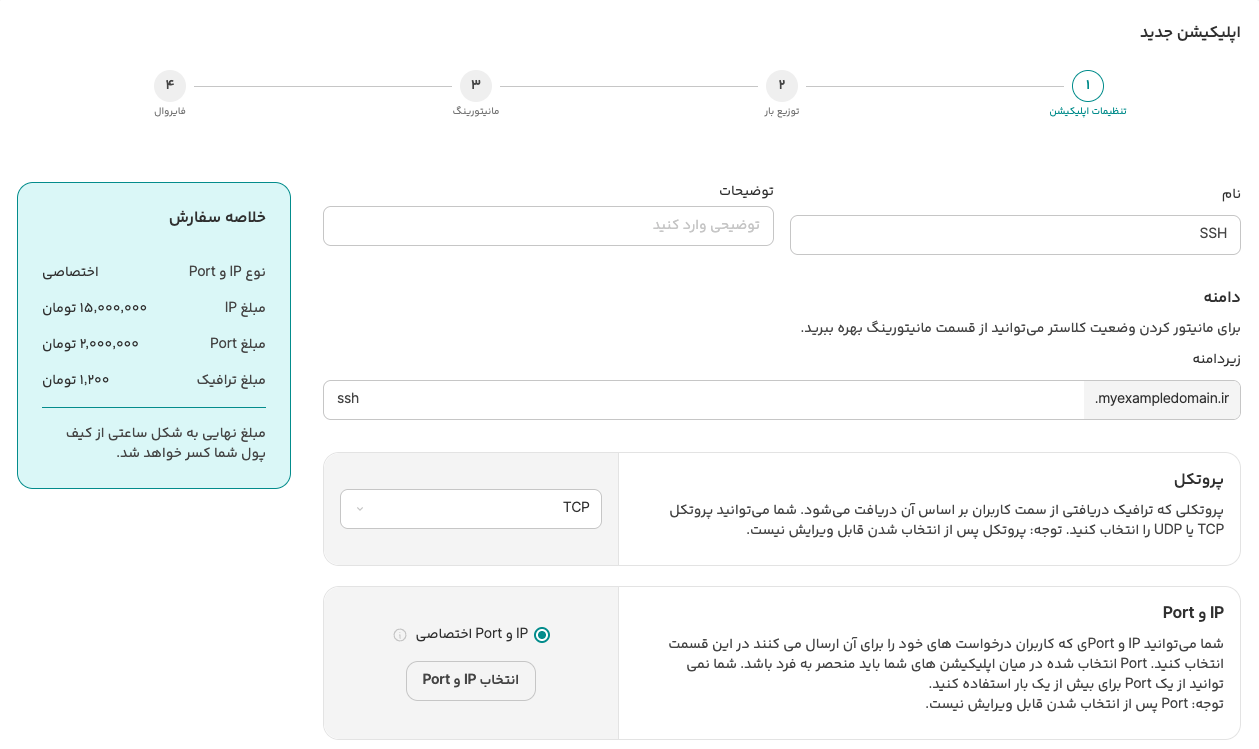Screen dimensions: 1259x749
Task: Open the فایروال step label
Action: point(170,111)
